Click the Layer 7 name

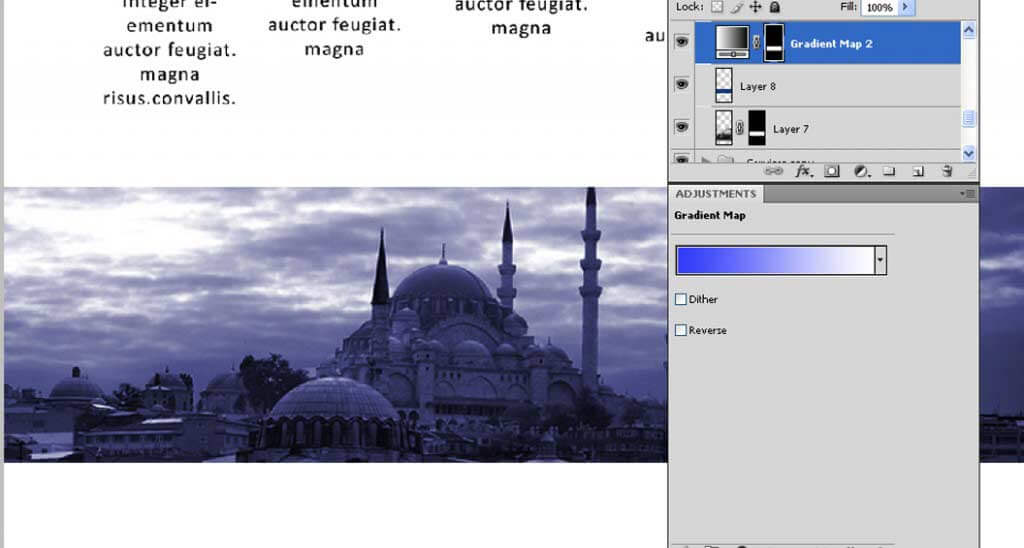(x=791, y=129)
